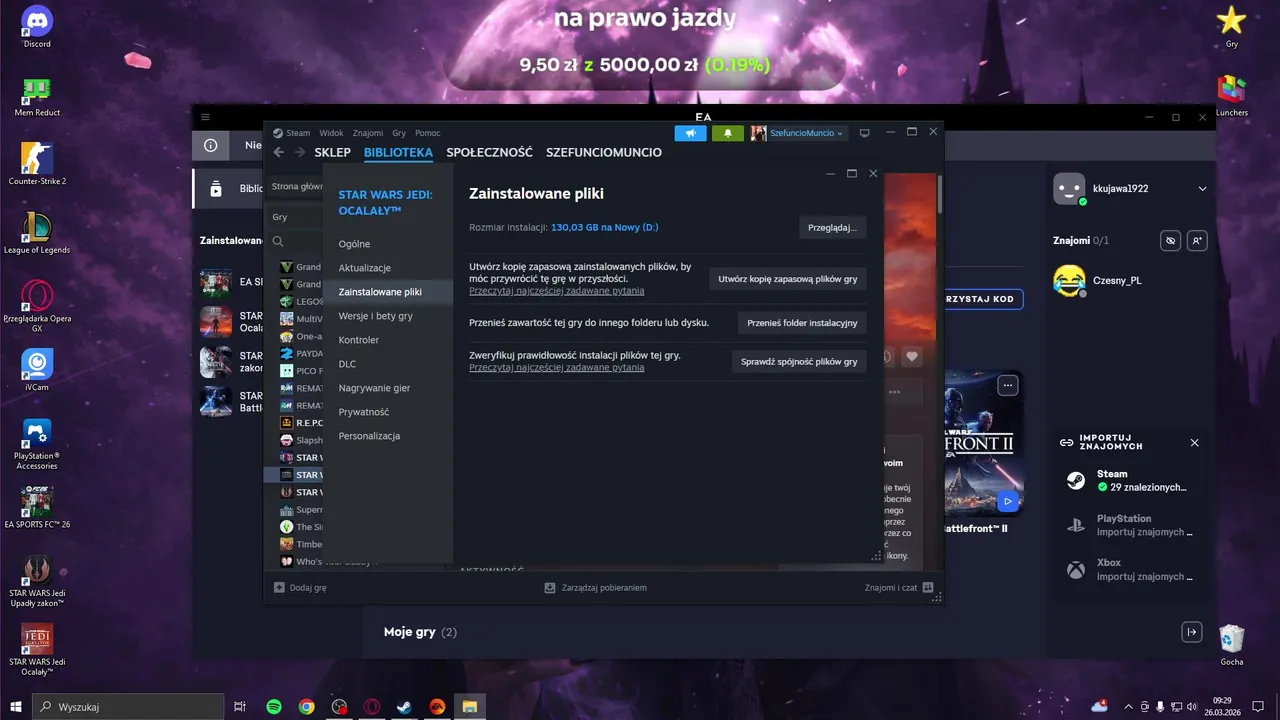Image resolution: width=1280 pixels, height=720 pixels.
Task: Open Windows Start menu
Action: point(16,707)
